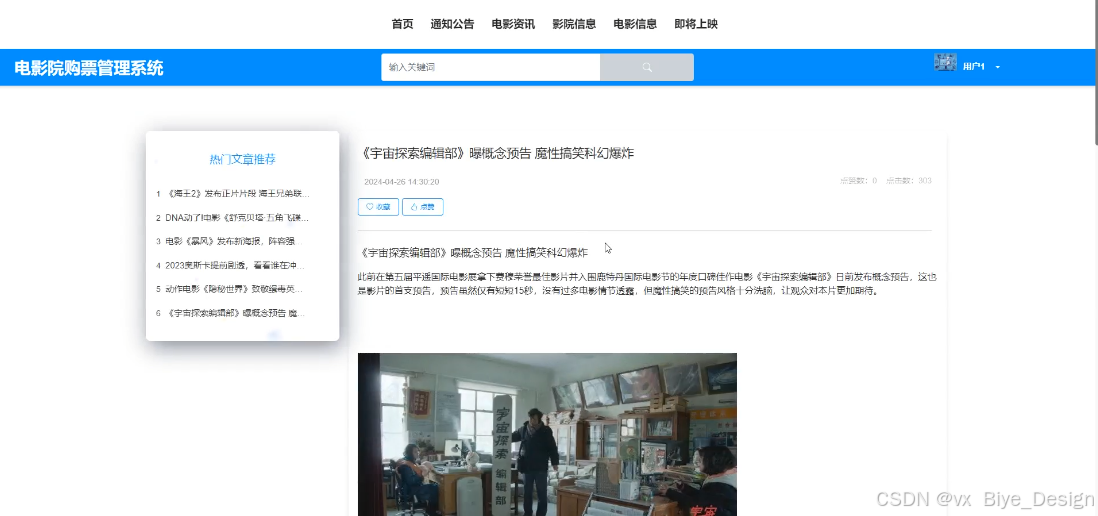Image resolution: width=1098 pixels, height=516 pixels.
Task: Open hot article 5 动作电影《隐秘世界》
Action: pos(232,288)
